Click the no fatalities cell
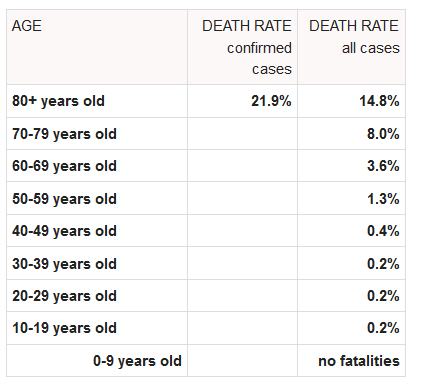This screenshot has width=426, height=388. click(x=359, y=361)
